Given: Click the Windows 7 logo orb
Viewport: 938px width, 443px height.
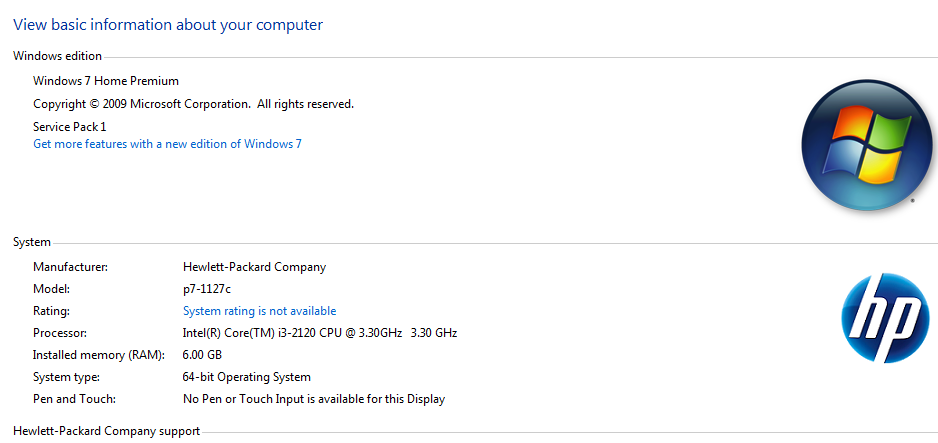Looking at the screenshot, I should [x=866, y=145].
